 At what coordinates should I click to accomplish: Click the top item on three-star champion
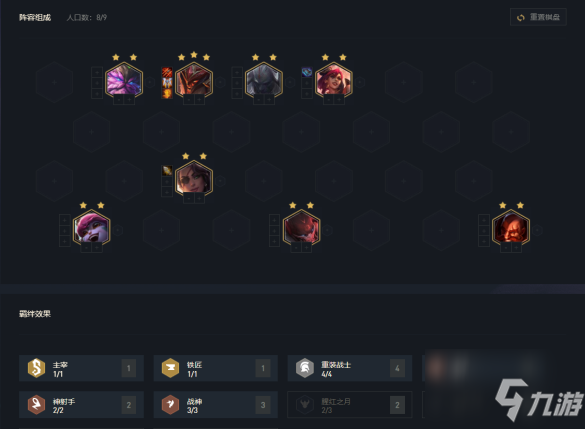point(167,72)
